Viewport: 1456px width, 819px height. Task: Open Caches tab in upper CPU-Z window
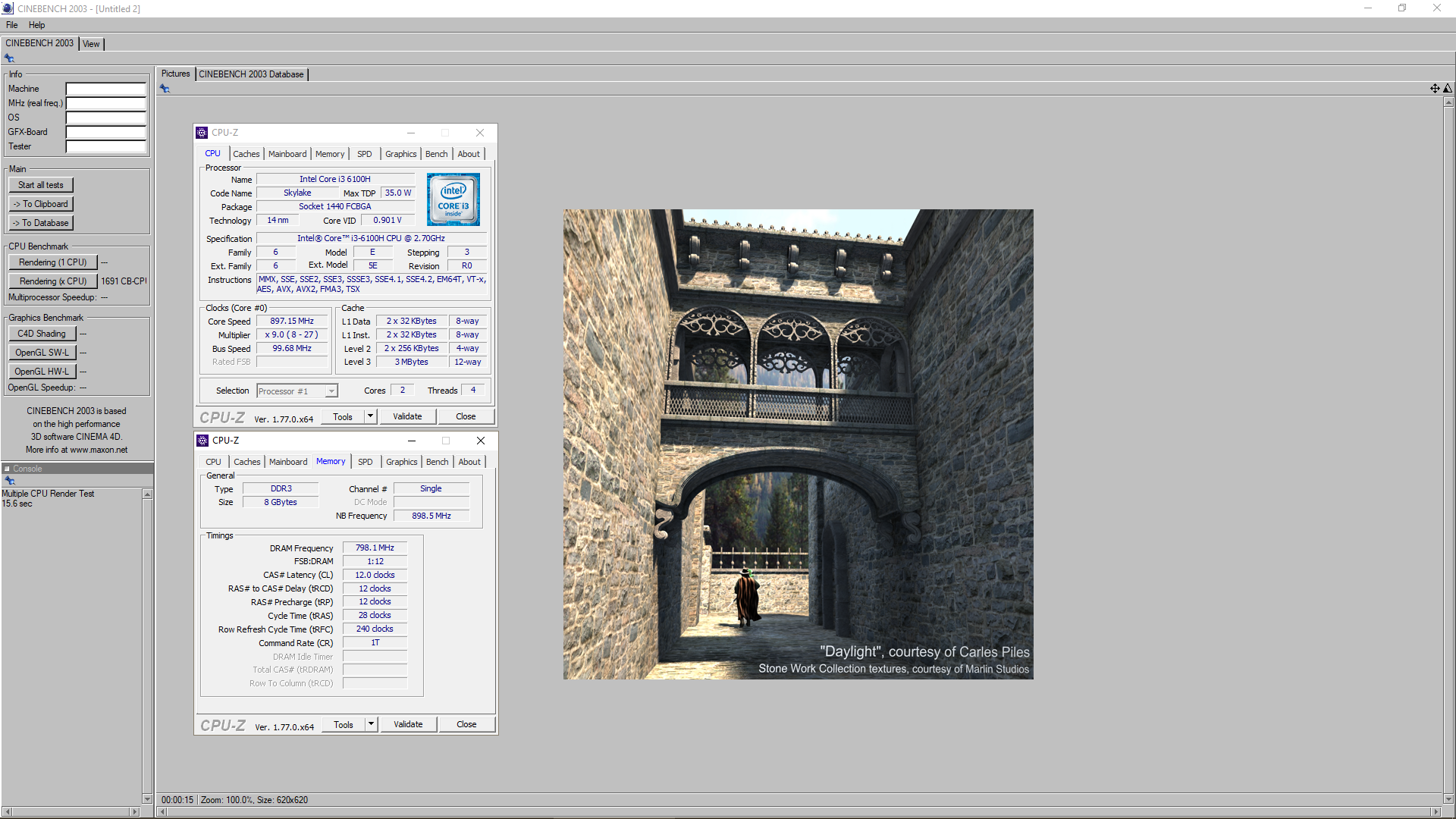pos(246,154)
